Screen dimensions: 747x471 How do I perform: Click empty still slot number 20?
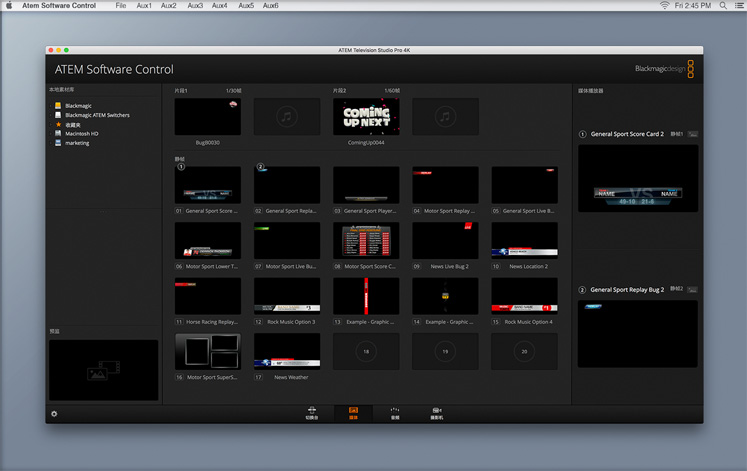coord(524,351)
